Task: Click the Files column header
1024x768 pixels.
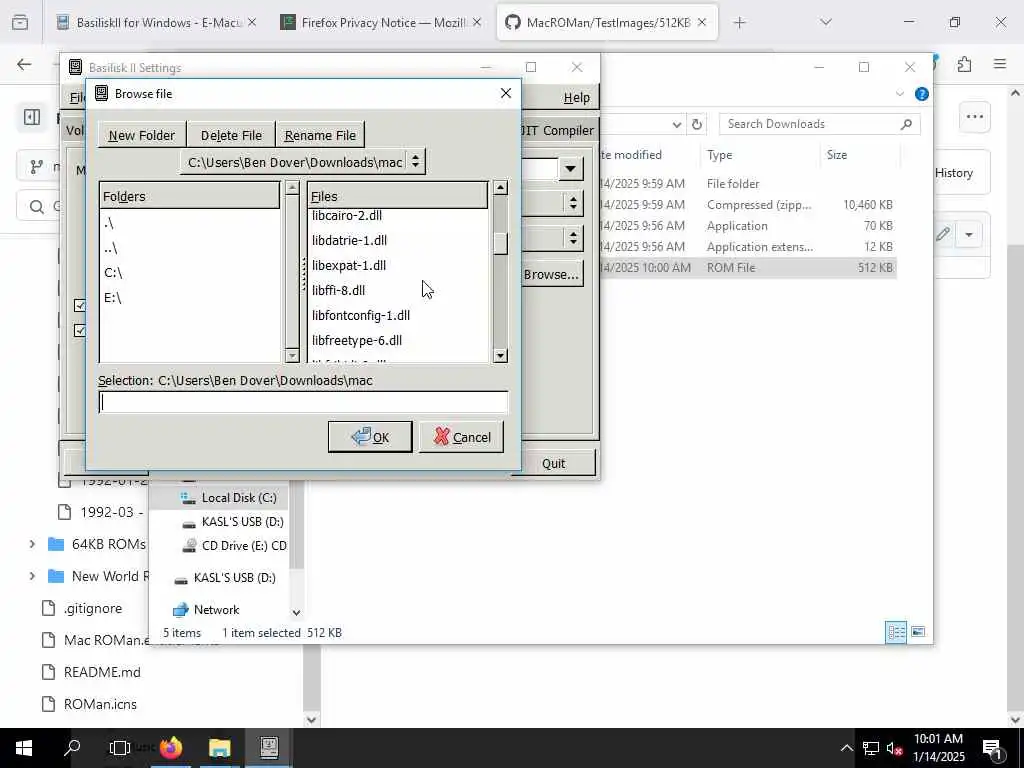Action: [x=398, y=196]
